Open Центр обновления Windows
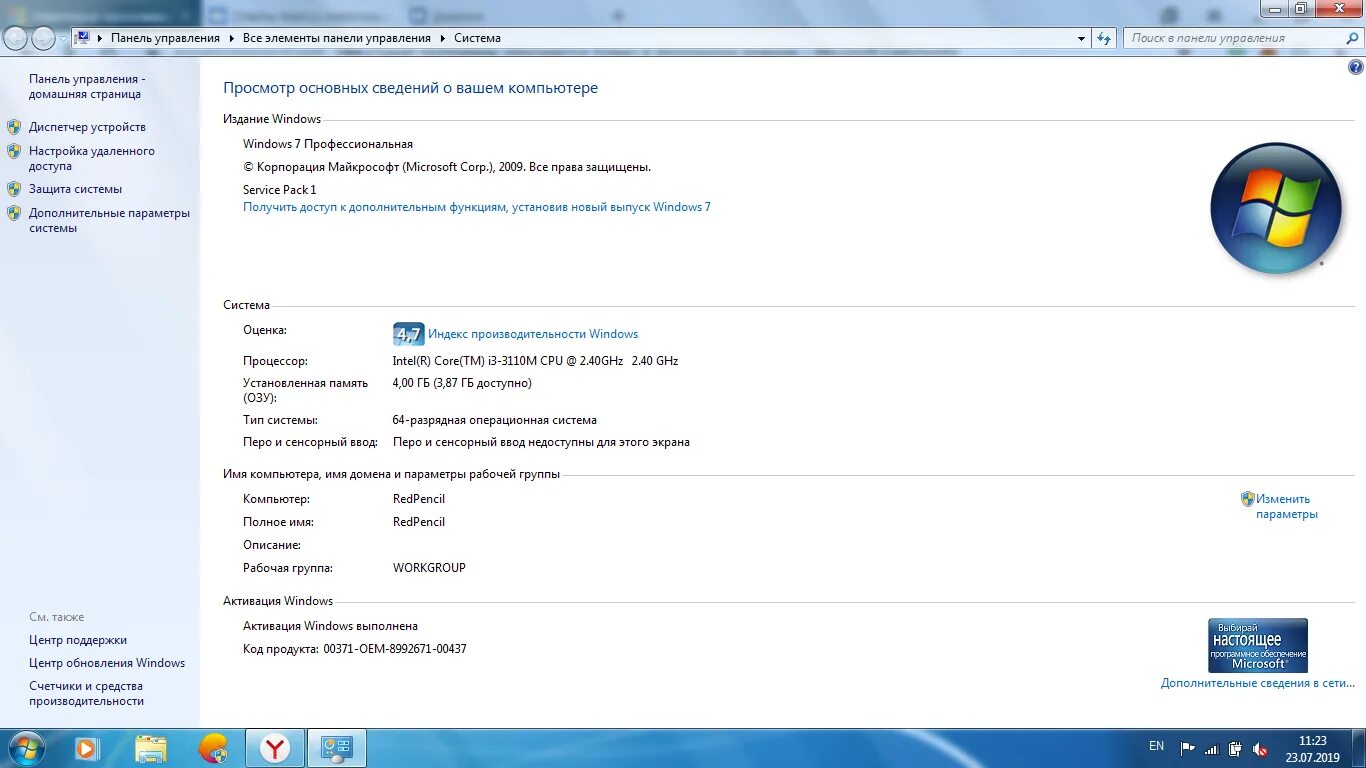 (107, 663)
